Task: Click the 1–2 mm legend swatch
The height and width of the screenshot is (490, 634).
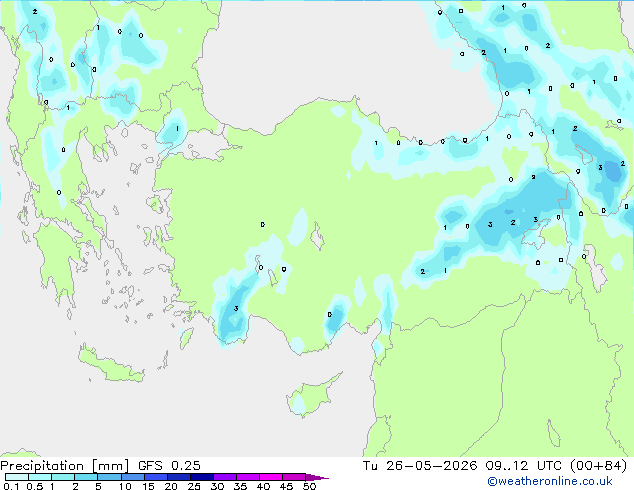Action: 63,477
